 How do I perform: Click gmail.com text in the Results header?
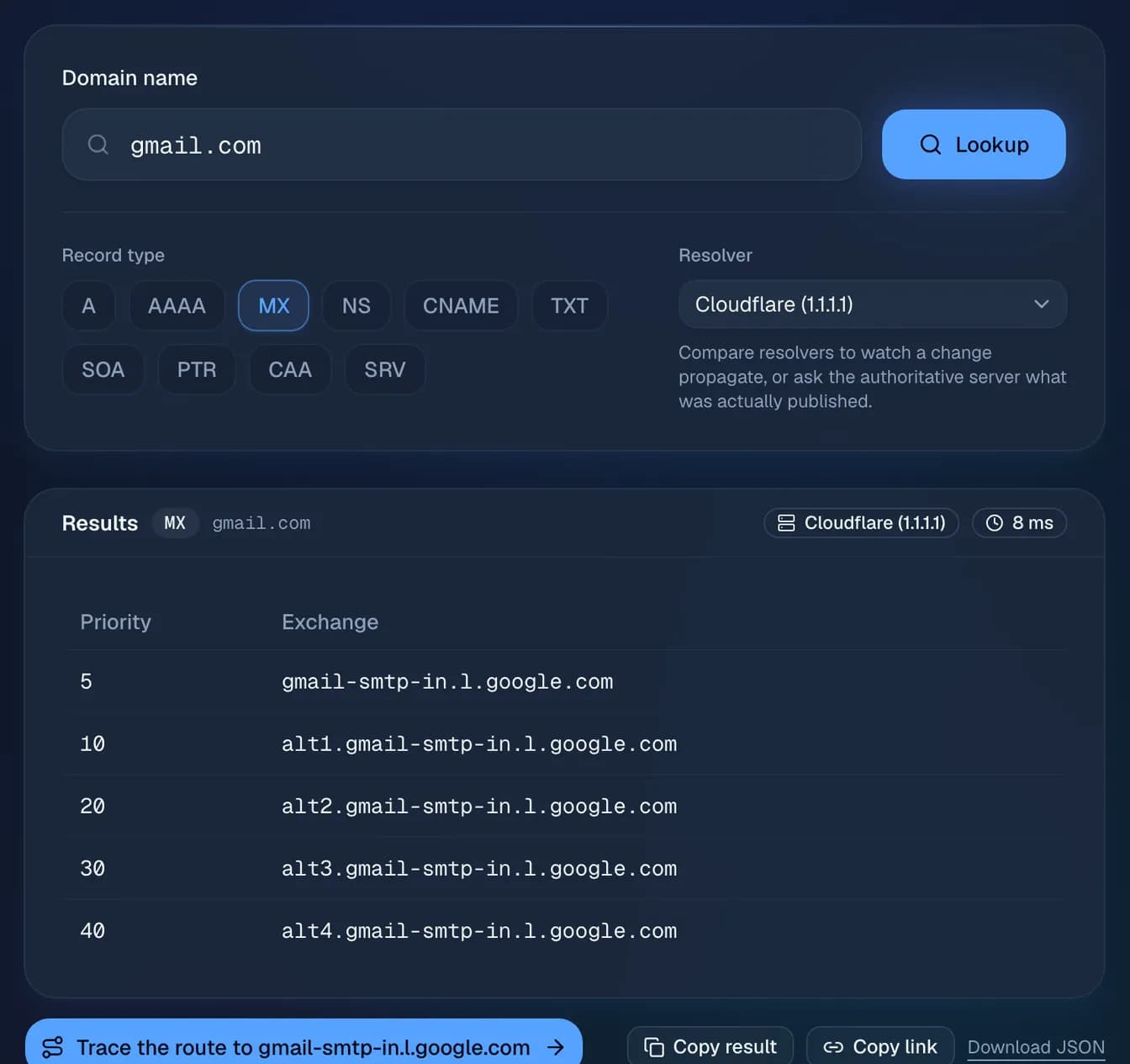coord(261,523)
